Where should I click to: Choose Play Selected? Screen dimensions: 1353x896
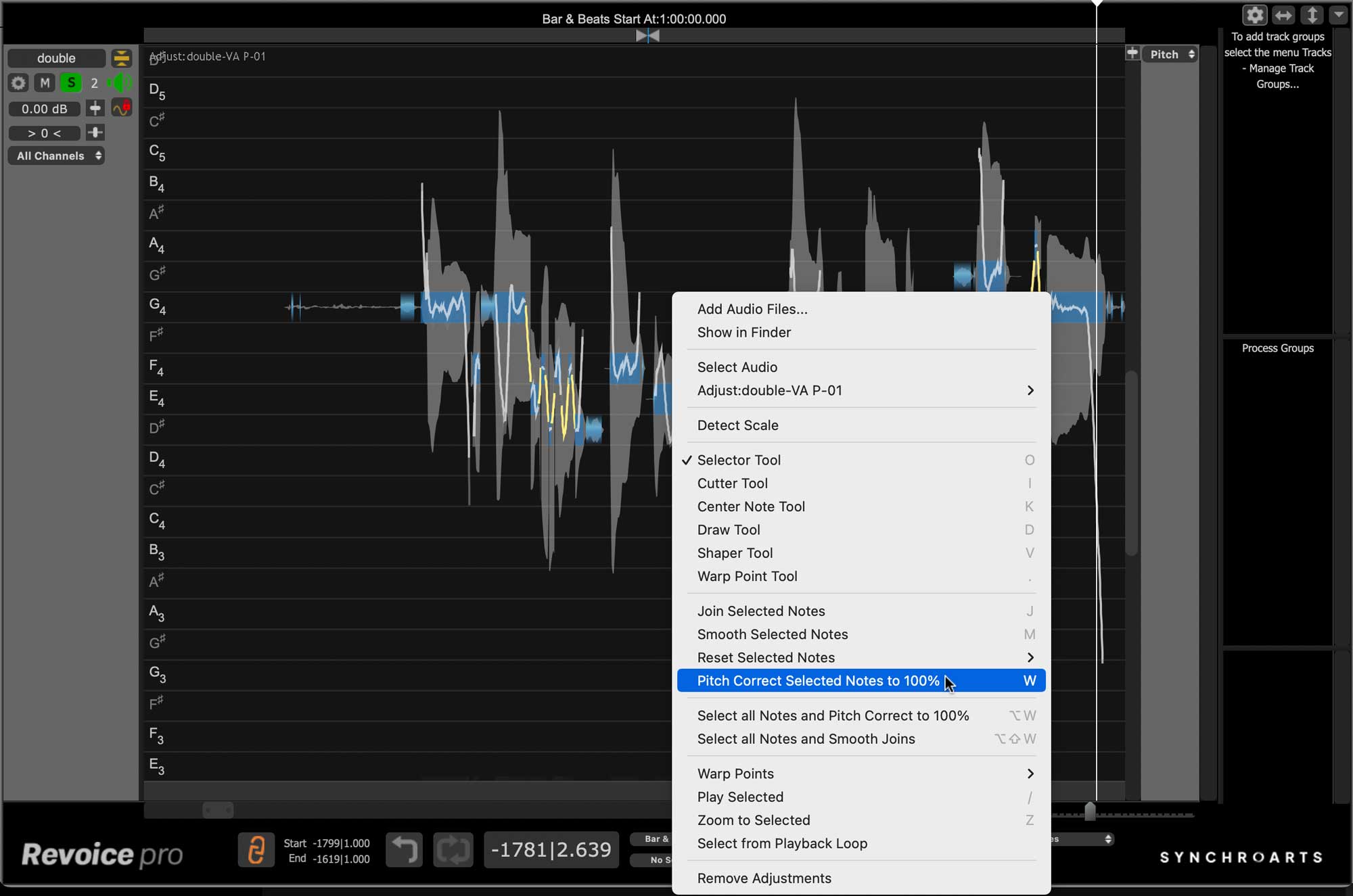tap(861, 797)
